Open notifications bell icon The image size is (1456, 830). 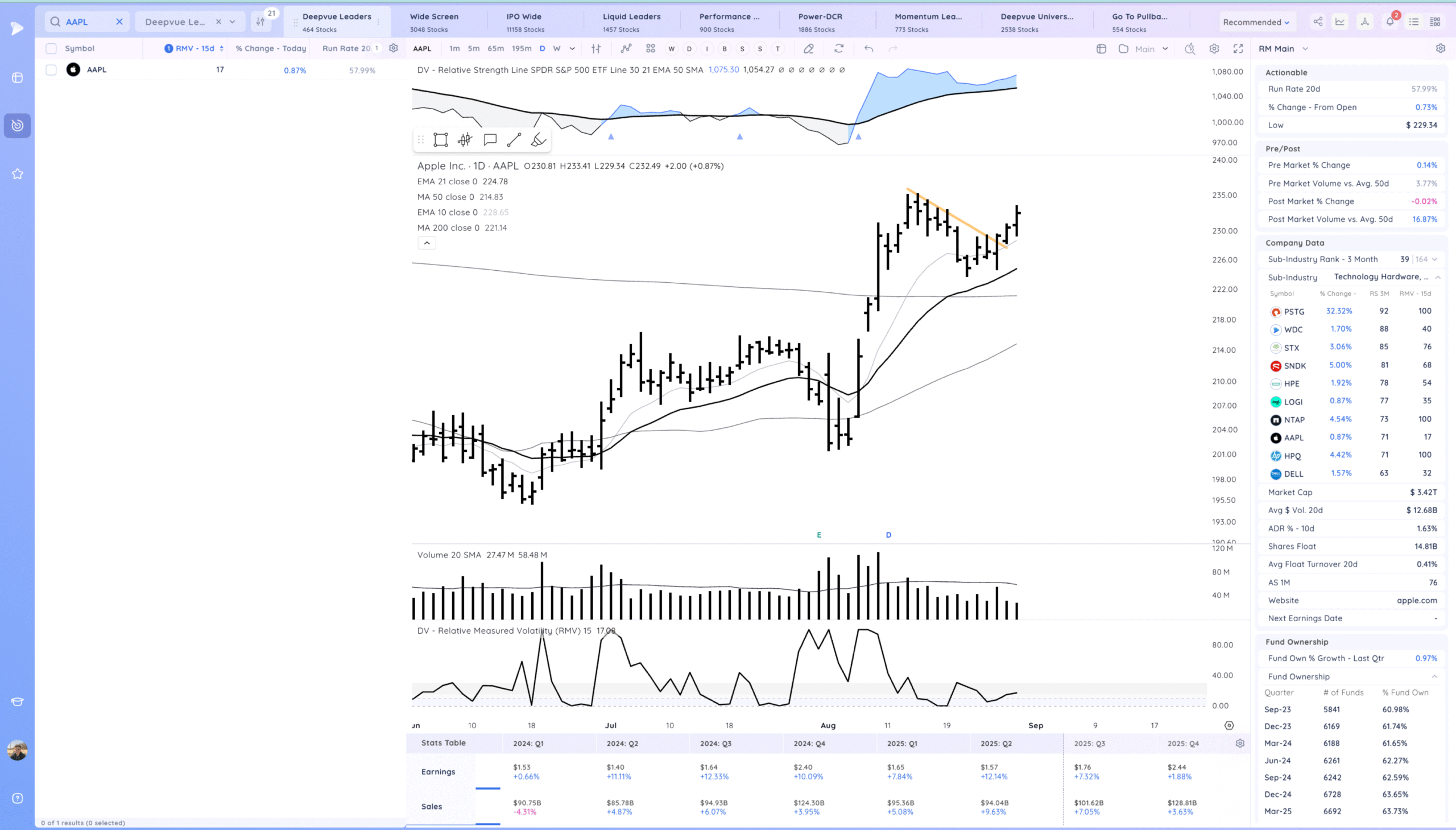point(1390,22)
